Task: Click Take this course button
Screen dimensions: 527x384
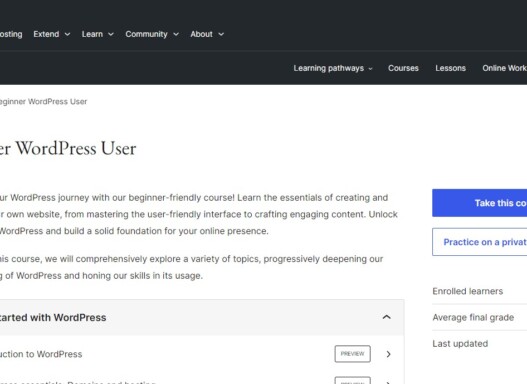Action: pyautogui.click(x=480, y=203)
